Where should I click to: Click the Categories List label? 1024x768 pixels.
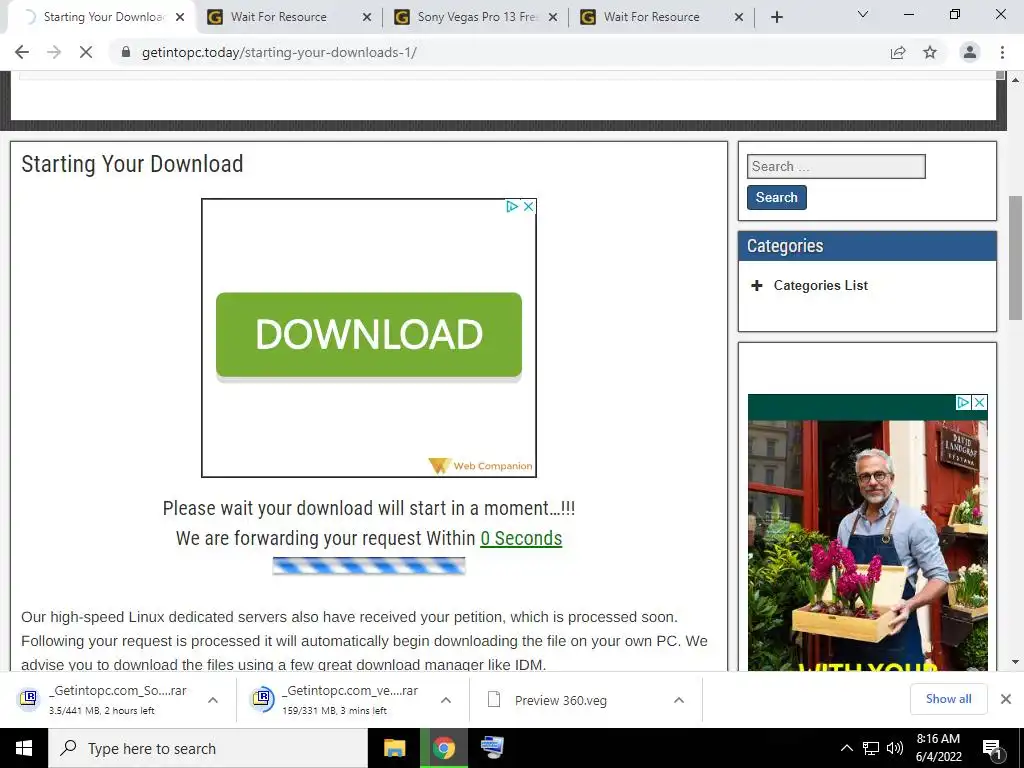click(x=820, y=285)
